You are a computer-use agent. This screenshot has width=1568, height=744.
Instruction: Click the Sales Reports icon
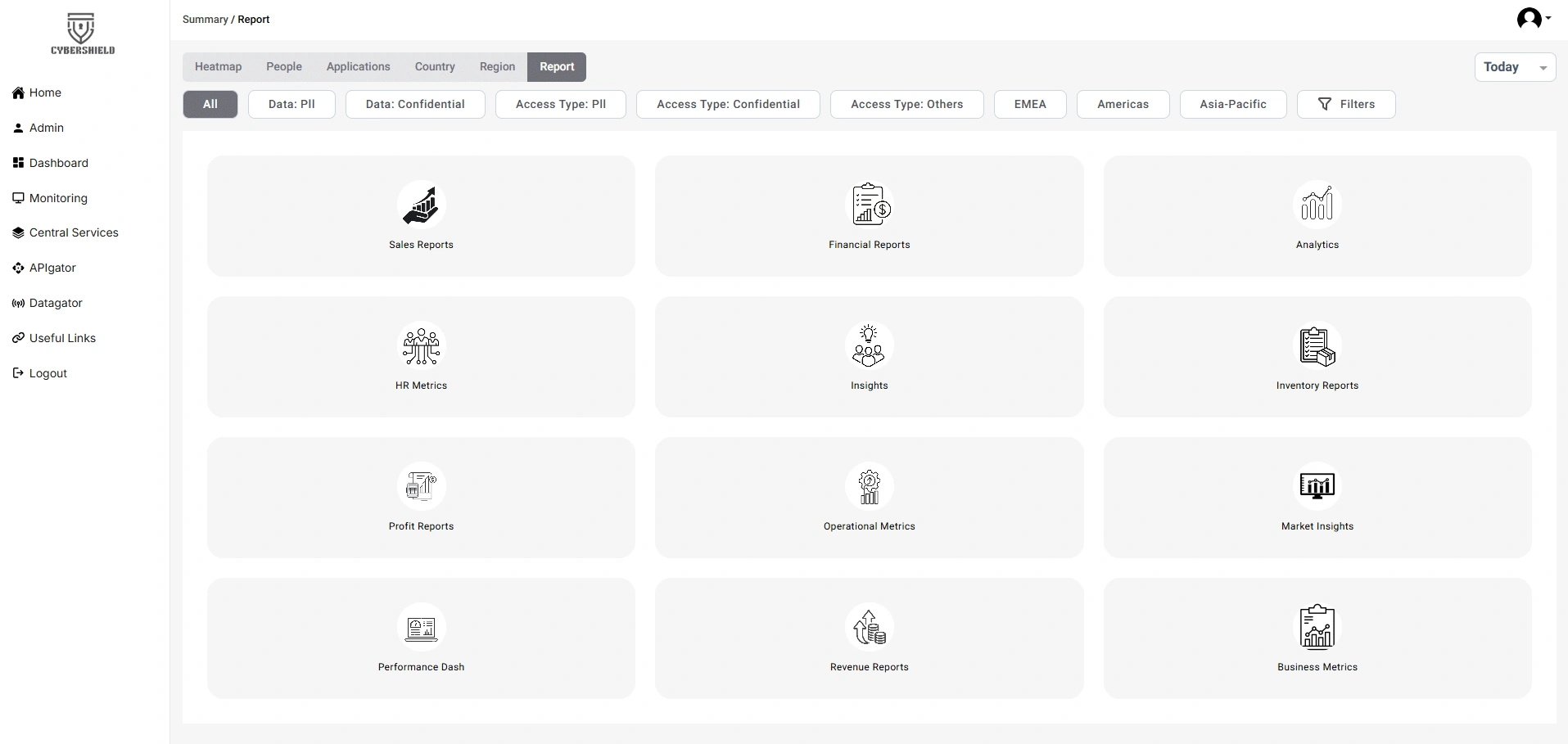[x=421, y=205]
